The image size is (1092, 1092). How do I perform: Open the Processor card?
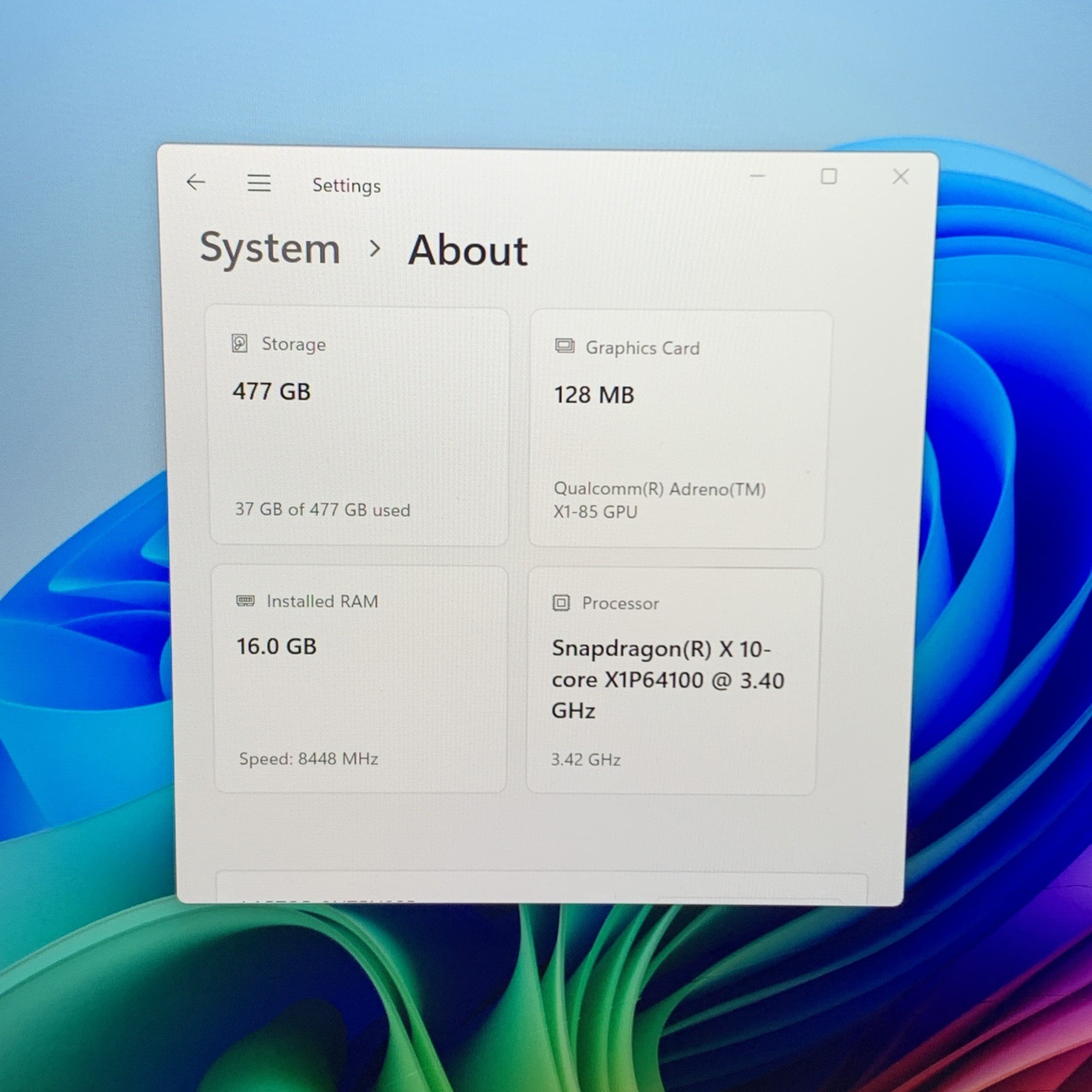[x=674, y=681]
